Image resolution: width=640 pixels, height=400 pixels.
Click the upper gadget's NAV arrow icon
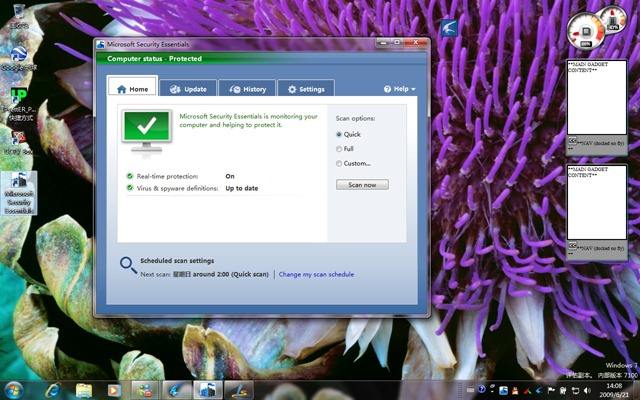click(x=573, y=141)
